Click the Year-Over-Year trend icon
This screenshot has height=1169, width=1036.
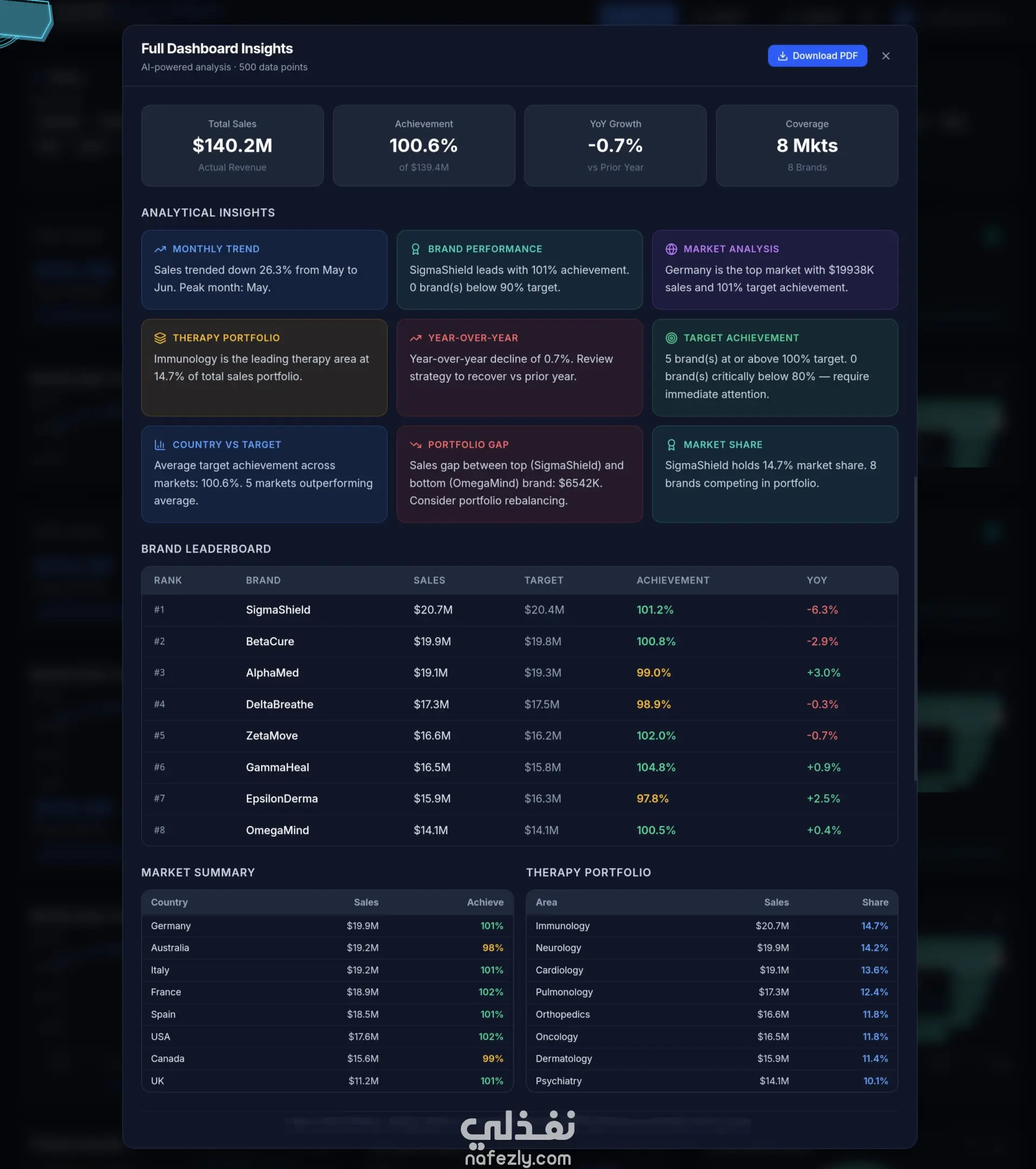coord(415,338)
